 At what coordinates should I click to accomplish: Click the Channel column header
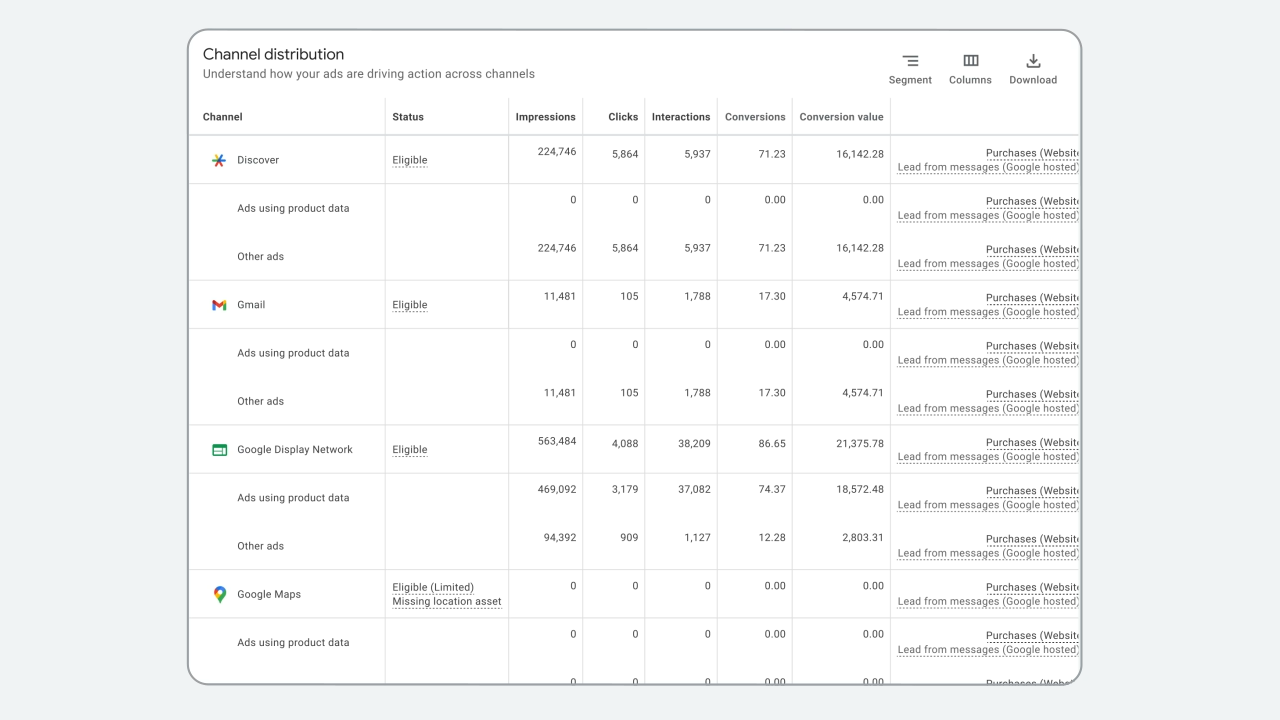tap(223, 117)
